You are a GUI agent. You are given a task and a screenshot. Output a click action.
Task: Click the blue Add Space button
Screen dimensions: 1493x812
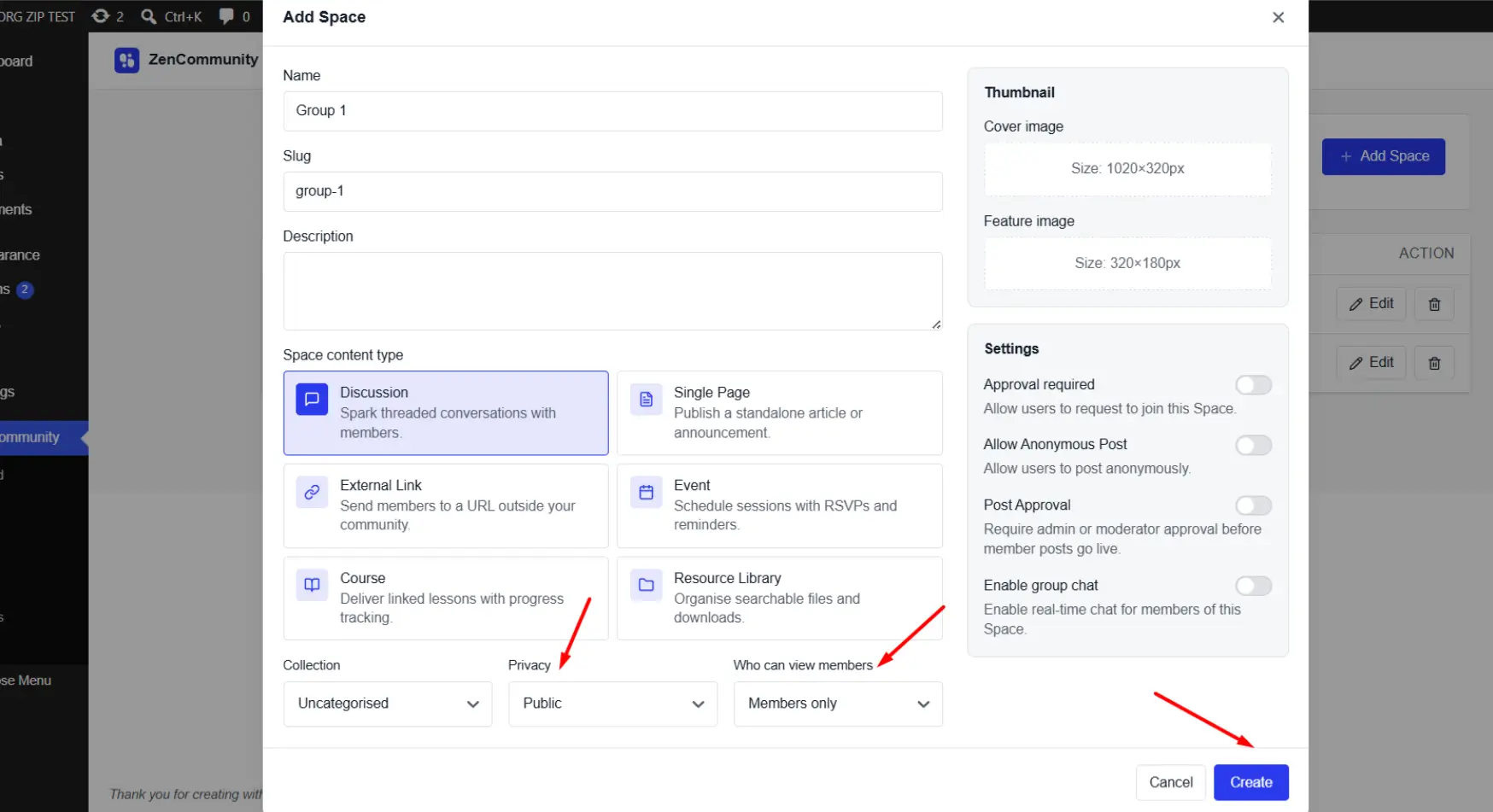(x=1384, y=156)
